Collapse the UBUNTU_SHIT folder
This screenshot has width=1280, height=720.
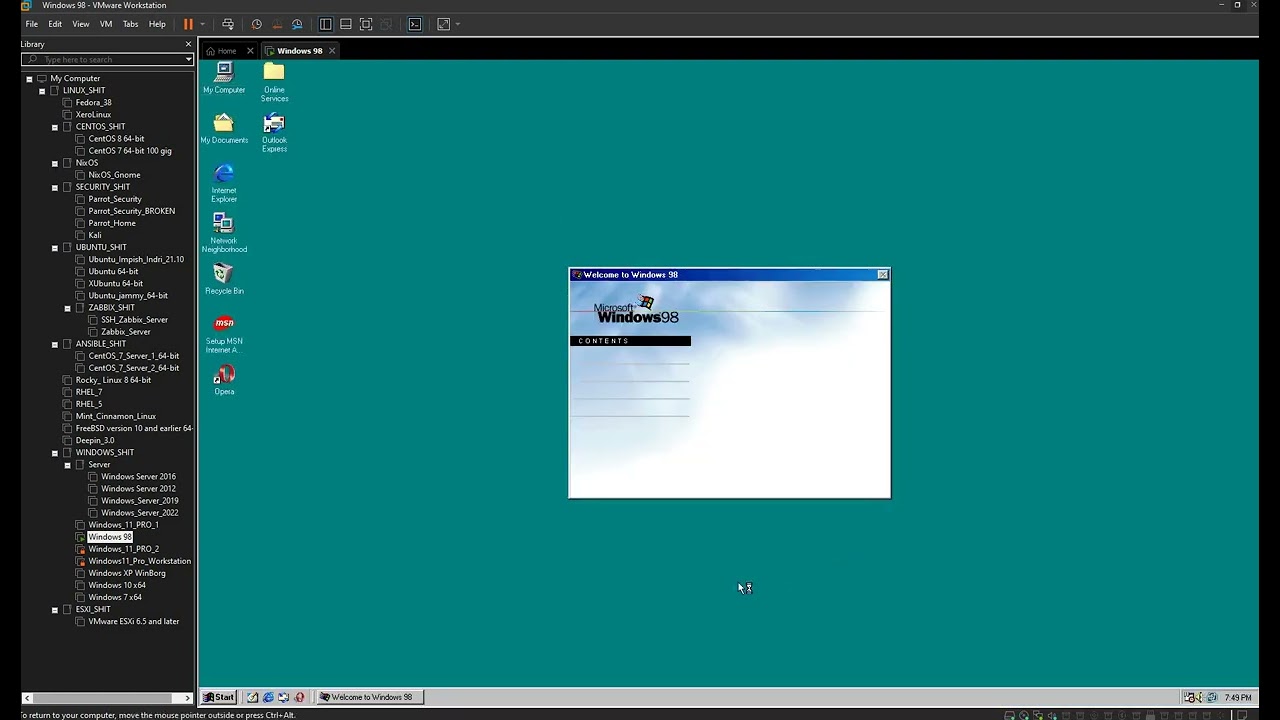(55, 247)
